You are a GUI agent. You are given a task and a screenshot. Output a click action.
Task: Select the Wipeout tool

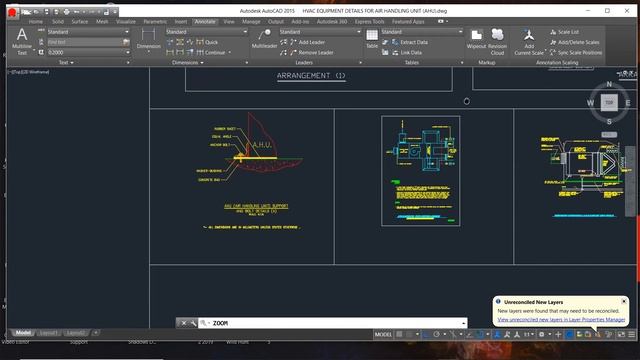click(x=476, y=39)
